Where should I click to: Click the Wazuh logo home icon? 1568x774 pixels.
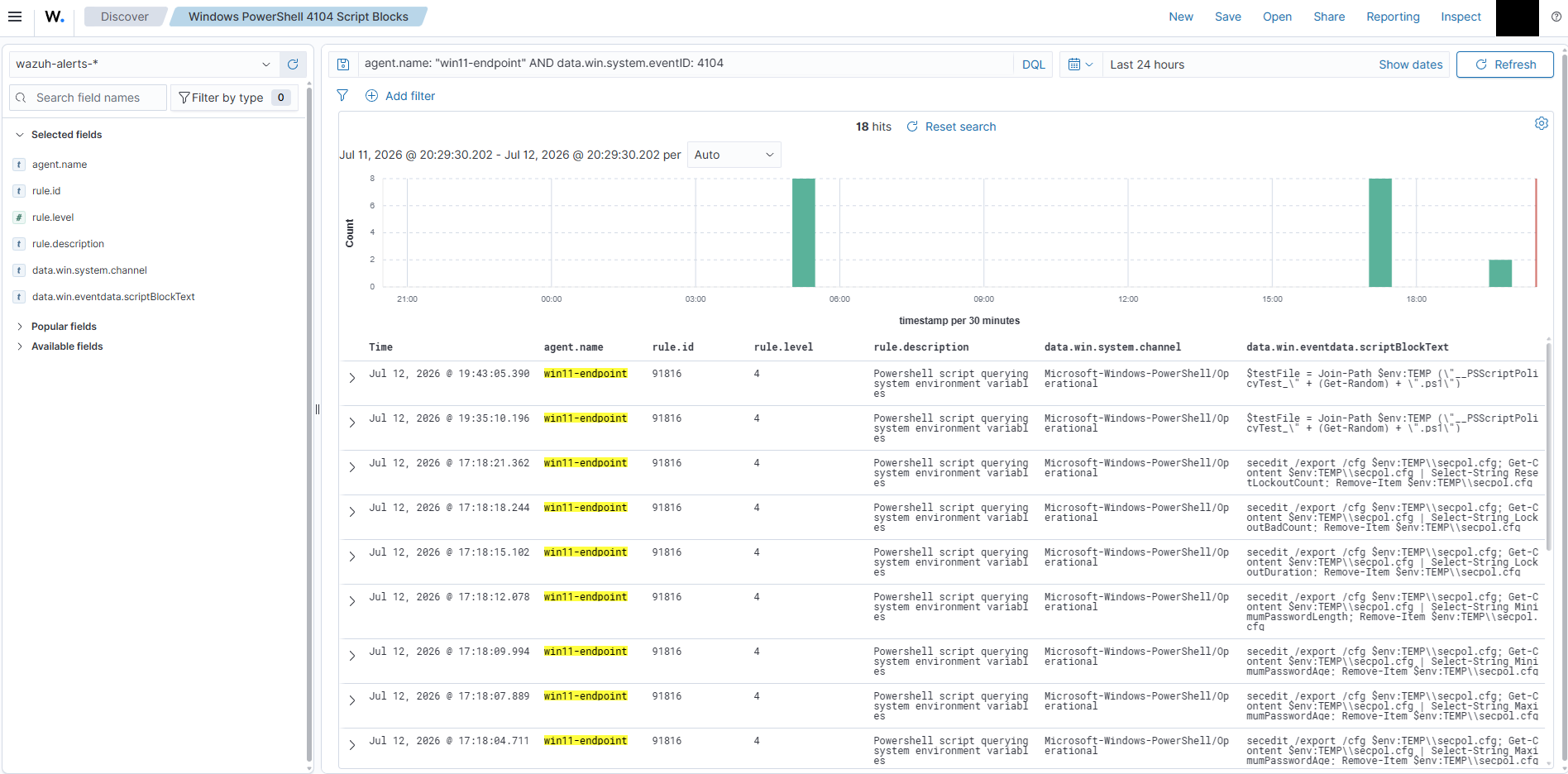click(x=55, y=17)
